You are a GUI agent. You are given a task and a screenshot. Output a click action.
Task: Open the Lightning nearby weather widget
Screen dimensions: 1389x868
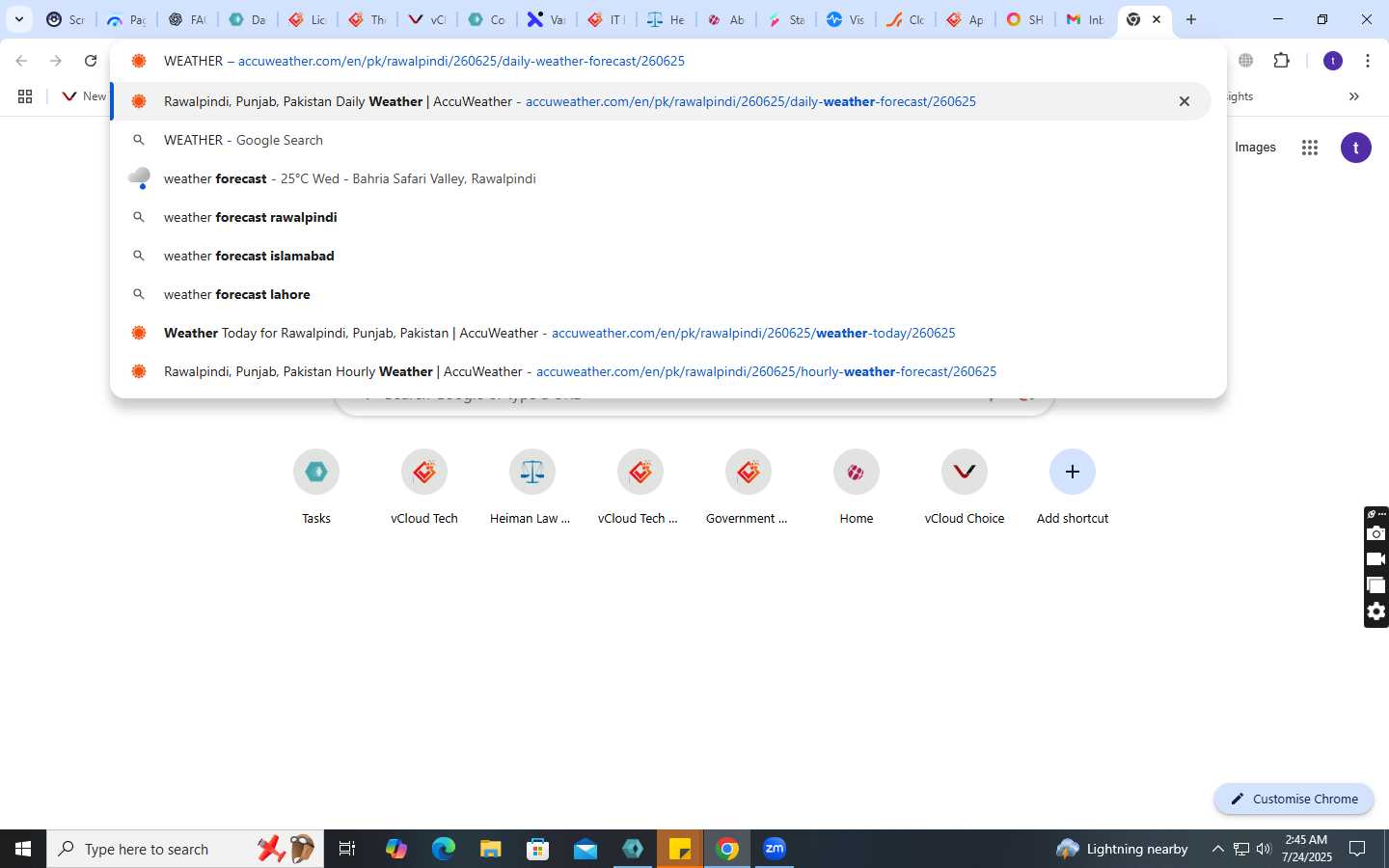[x=1122, y=849]
